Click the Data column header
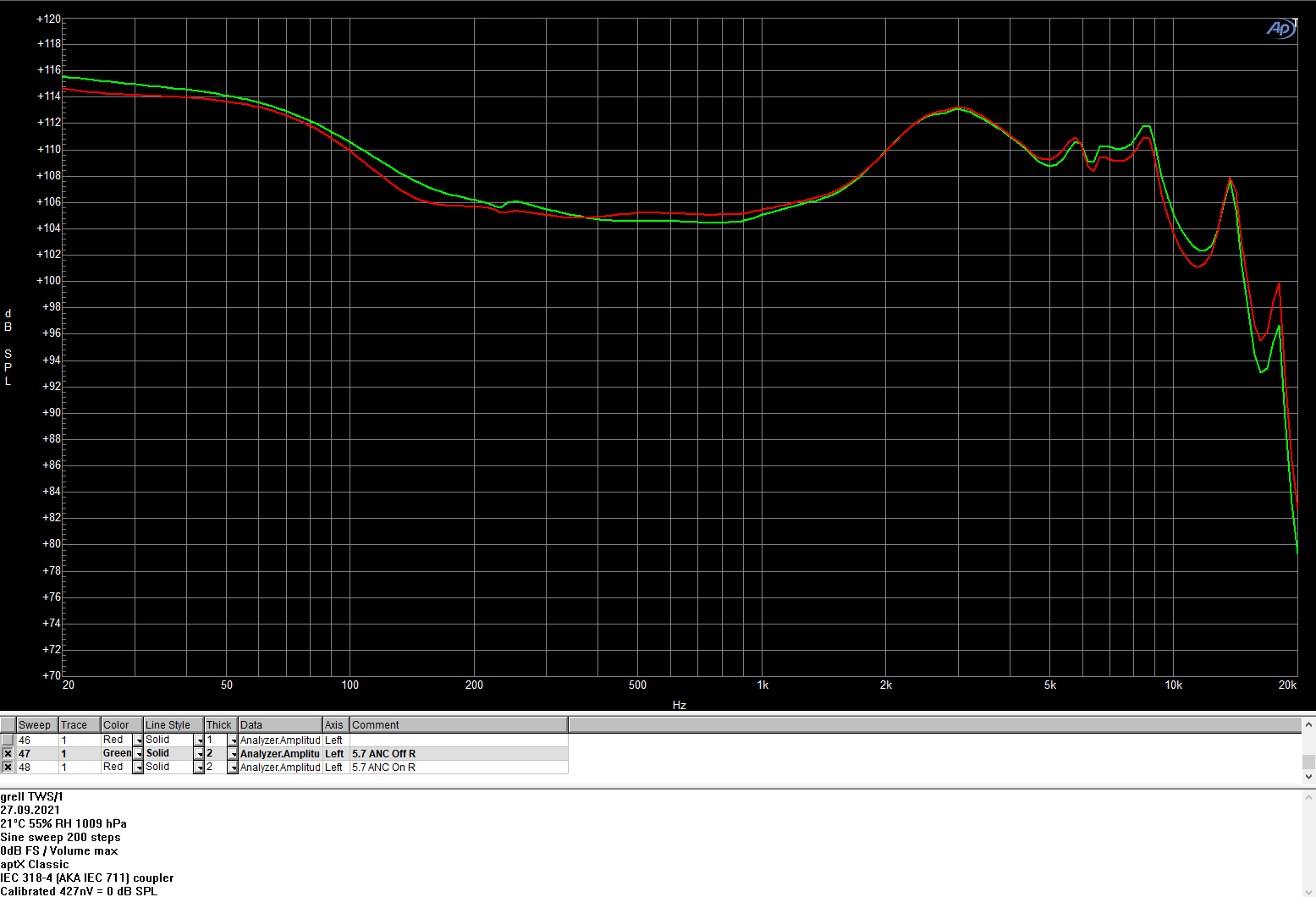1316x897 pixels. click(x=280, y=725)
